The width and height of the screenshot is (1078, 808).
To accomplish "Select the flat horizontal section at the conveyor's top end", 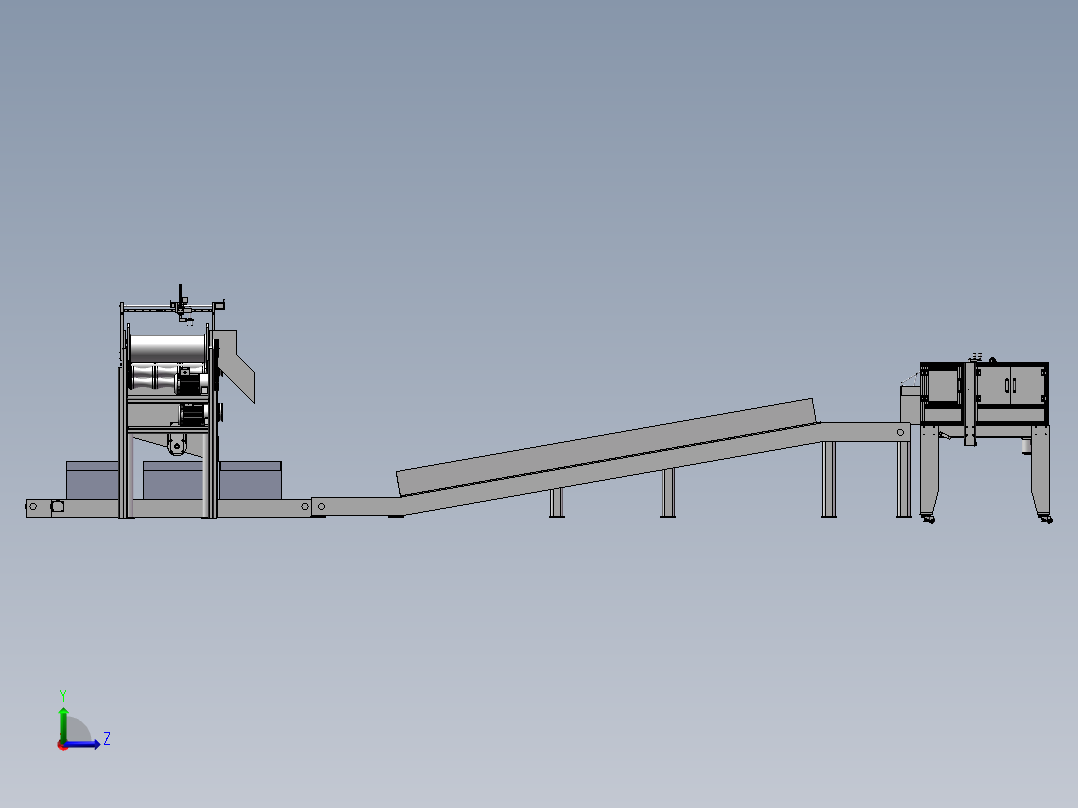I will coord(865,432).
